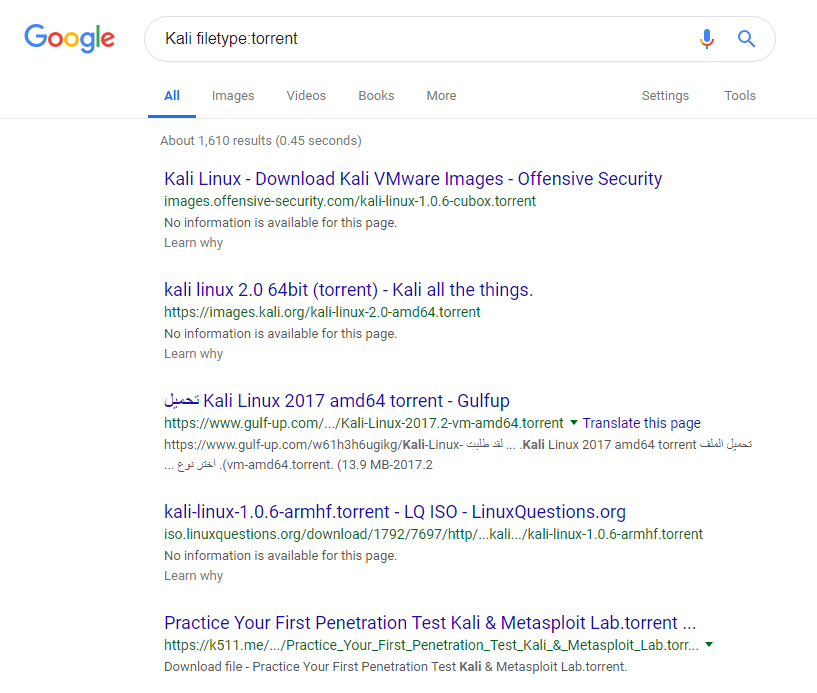This screenshot has height=693, width=817.
Task: Click the Google logo
Action: pos(69,38)
